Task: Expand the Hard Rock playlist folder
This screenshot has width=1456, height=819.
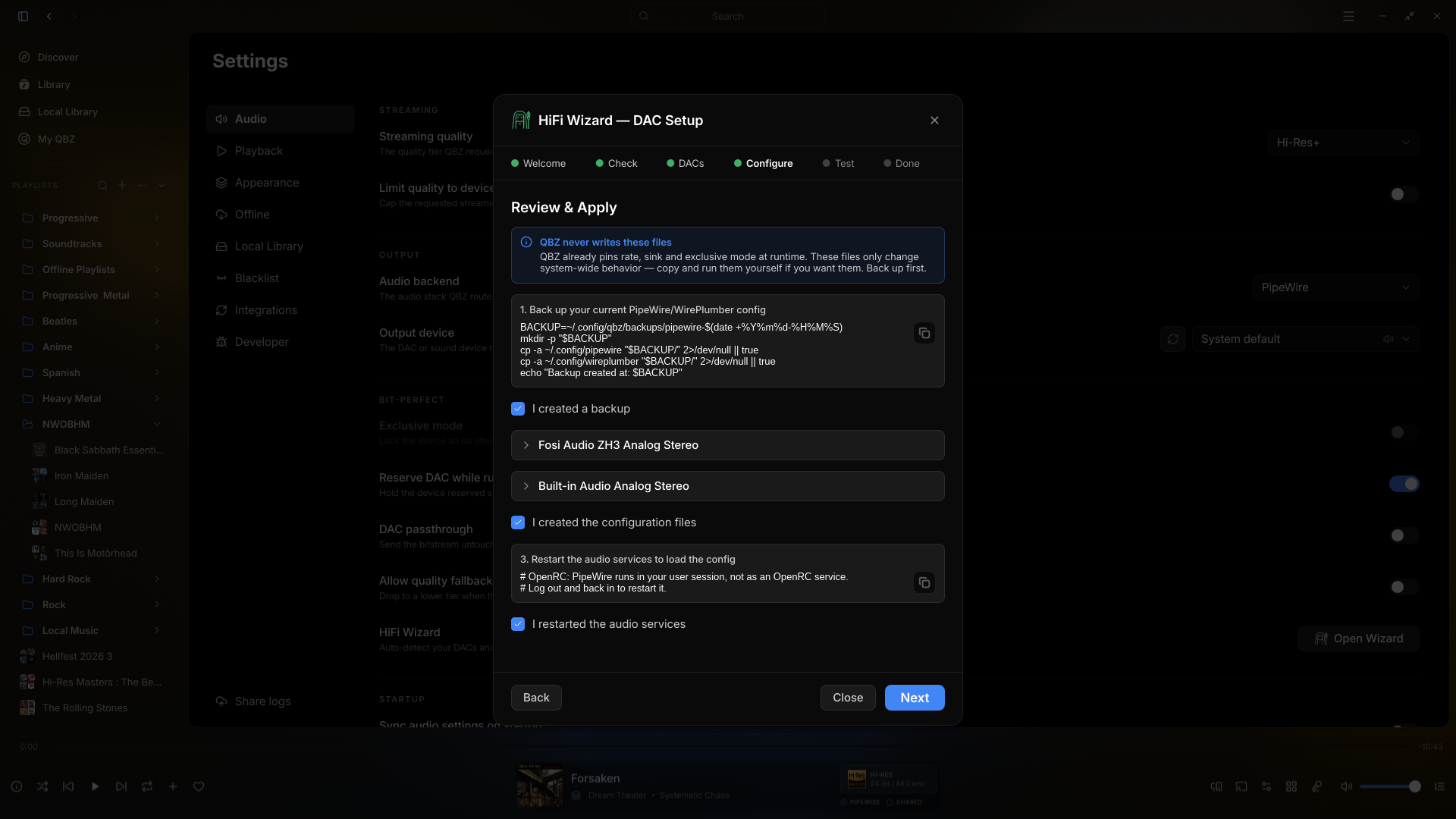Action: pos(157,579)
